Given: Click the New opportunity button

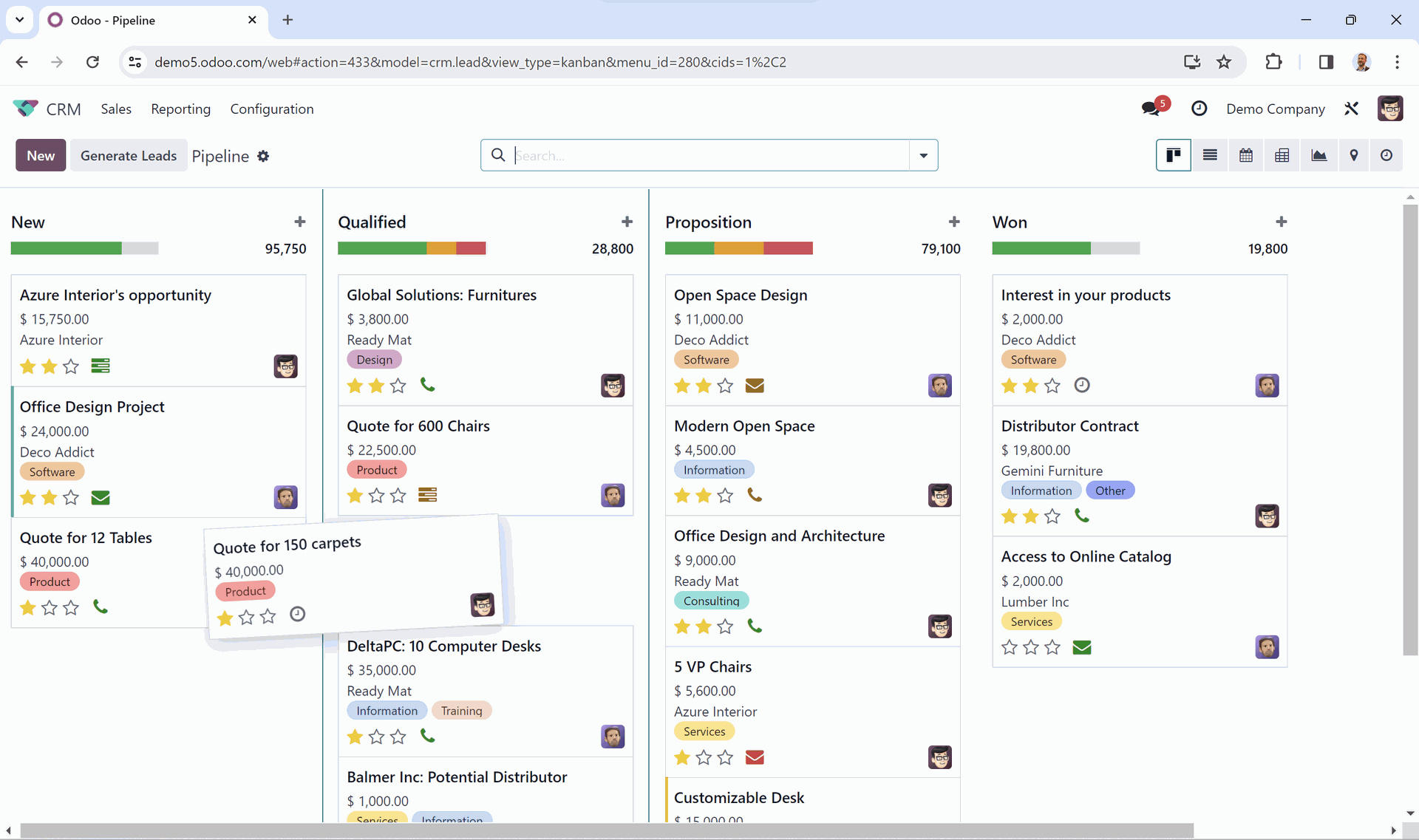Looking at the screenshot, I should [x=41, y=155].
